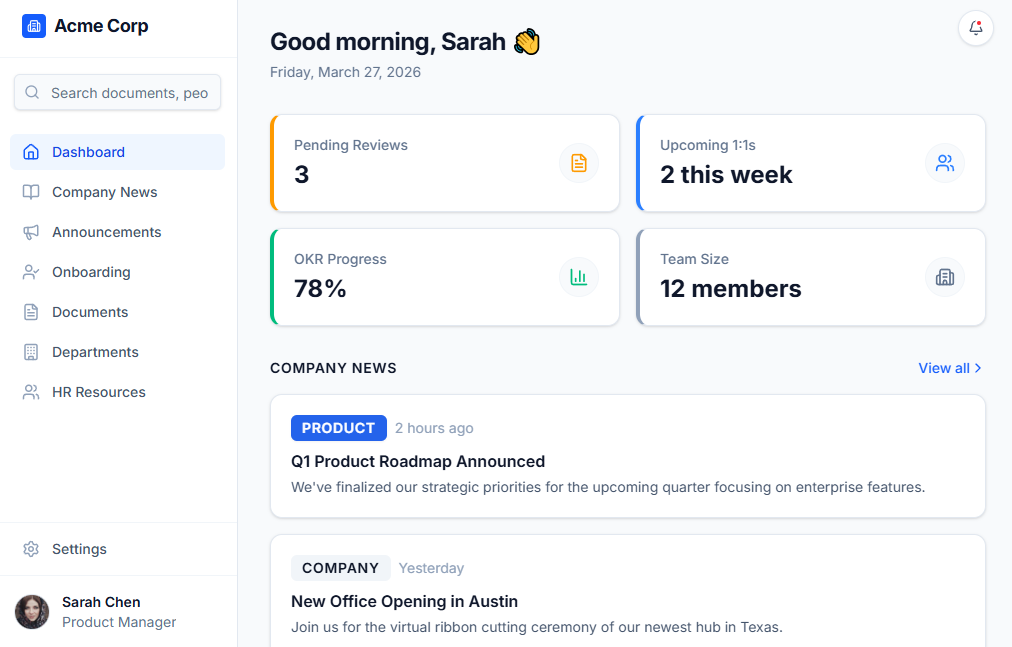Viewport: 1012px width, 647px height.
Task: Expand the company news list via View all
Action: (948, 368)
